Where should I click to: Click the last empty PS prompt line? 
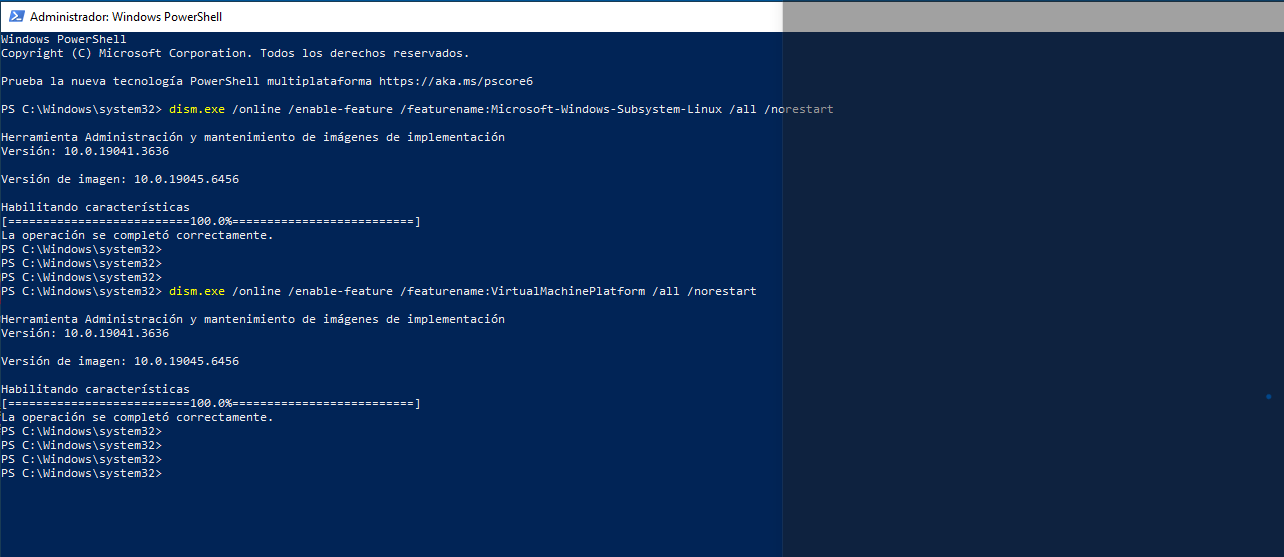click(x=81, y=473)
